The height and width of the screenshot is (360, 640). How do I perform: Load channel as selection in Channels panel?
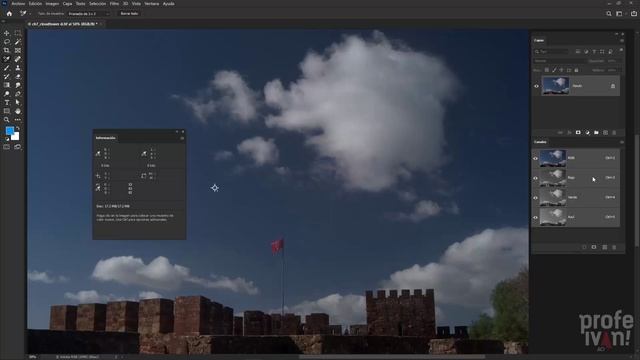point(584,247)
